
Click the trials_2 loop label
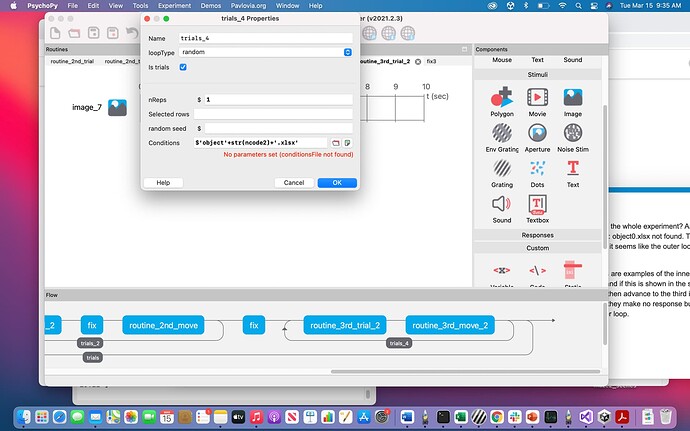click(90, 343)
